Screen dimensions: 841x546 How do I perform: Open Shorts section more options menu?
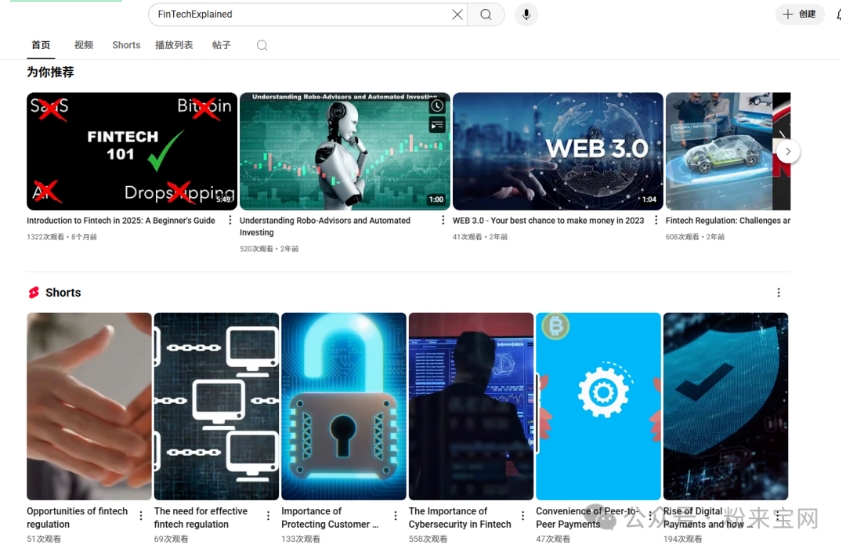point(778,292)
